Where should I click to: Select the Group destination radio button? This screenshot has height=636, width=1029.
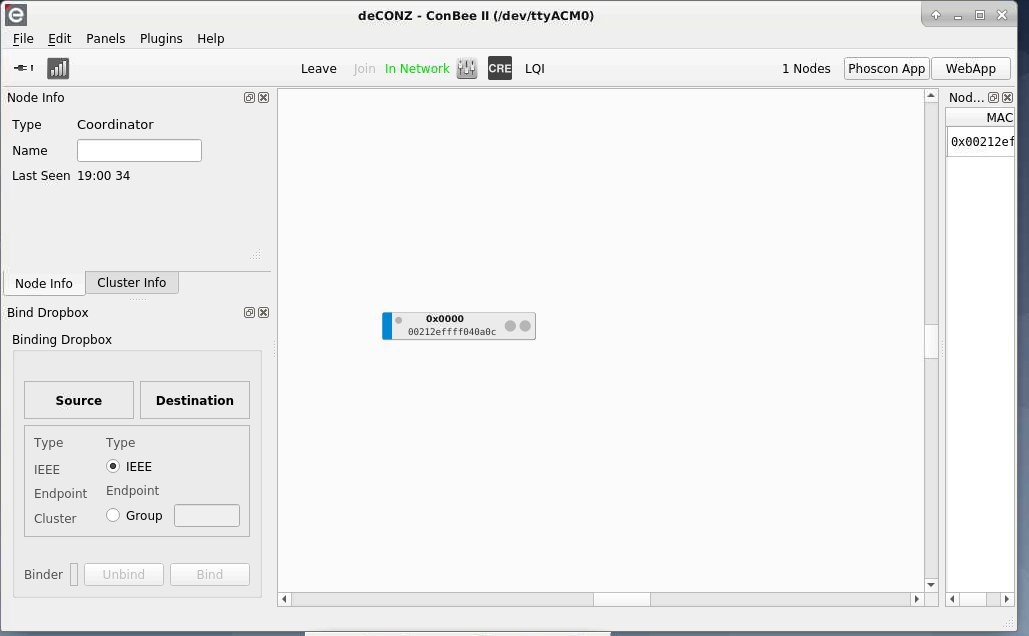pos(113,515)
